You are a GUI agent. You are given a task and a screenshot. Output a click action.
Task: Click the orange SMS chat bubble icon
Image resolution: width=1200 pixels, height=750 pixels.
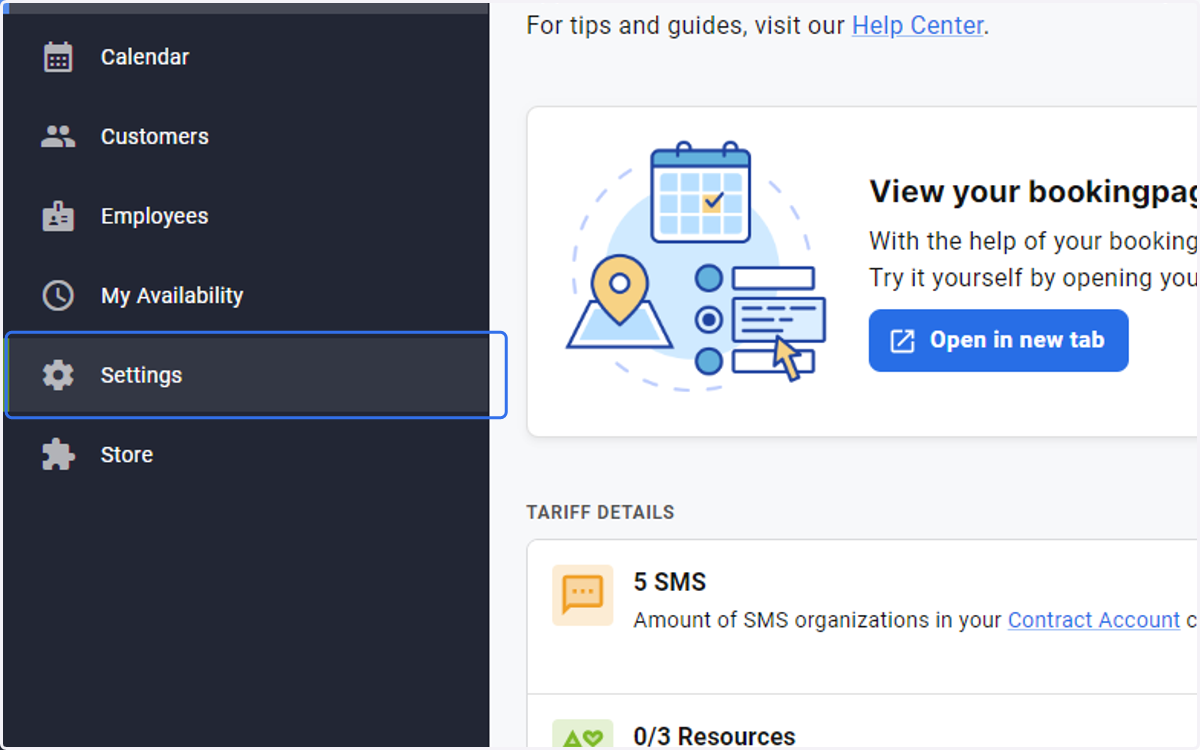582,595
